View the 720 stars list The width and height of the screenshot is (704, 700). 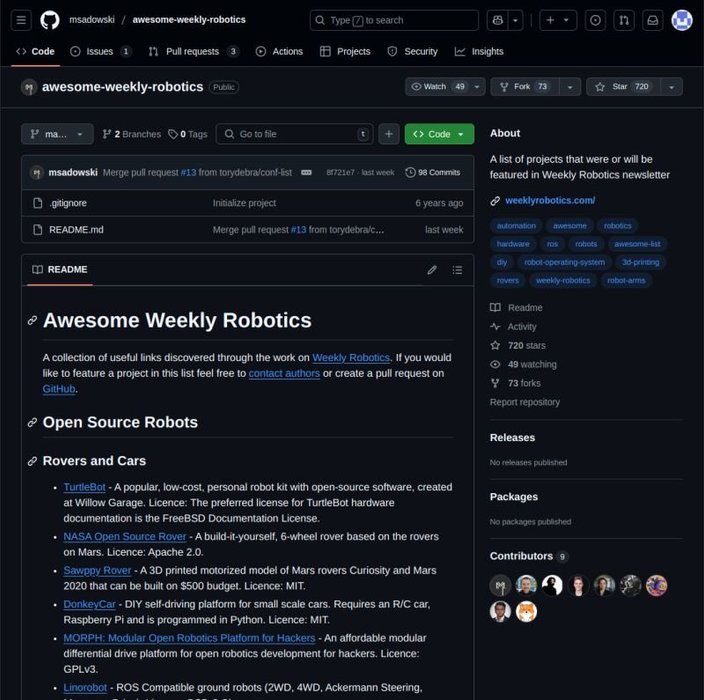tap(518, 345)
